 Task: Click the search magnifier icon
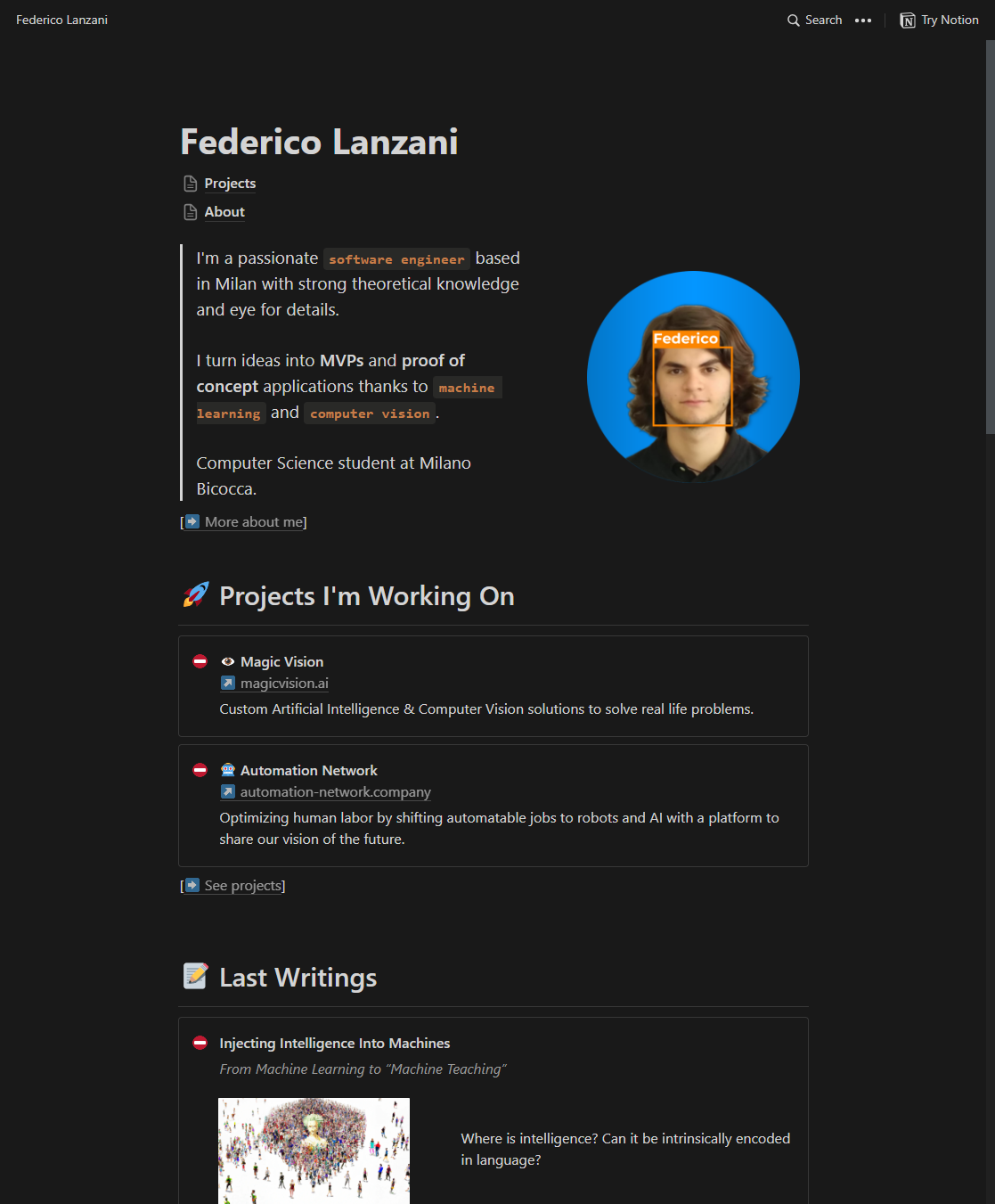pyautogui.click(x=793, y=20)
